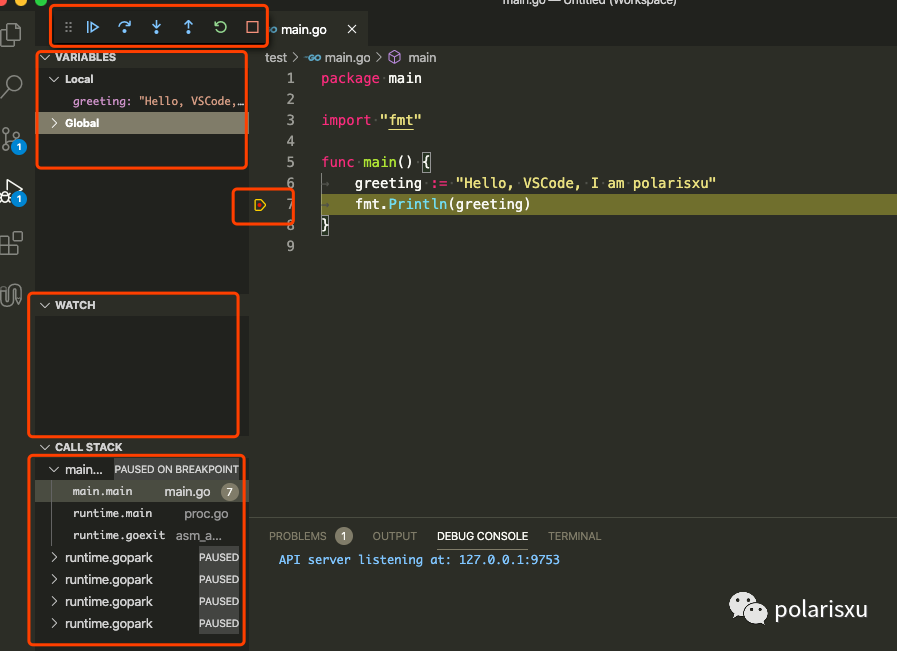Screen dimensions: 897x651
Task: Click the main breadcrumb above the editor
Action: [x=423, y=57]
